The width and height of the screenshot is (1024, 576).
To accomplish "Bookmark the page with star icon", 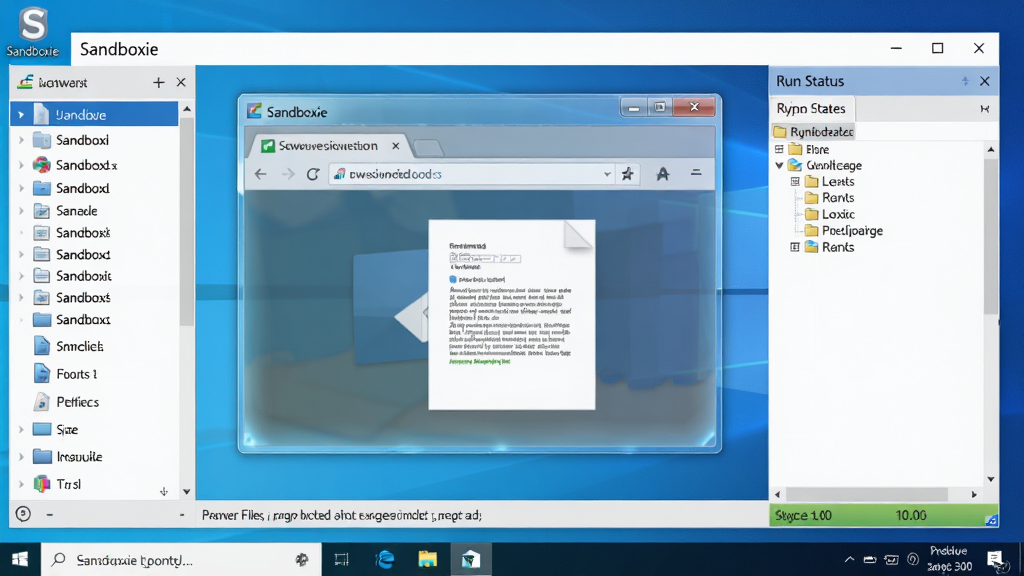I will [x=628, y=174].
